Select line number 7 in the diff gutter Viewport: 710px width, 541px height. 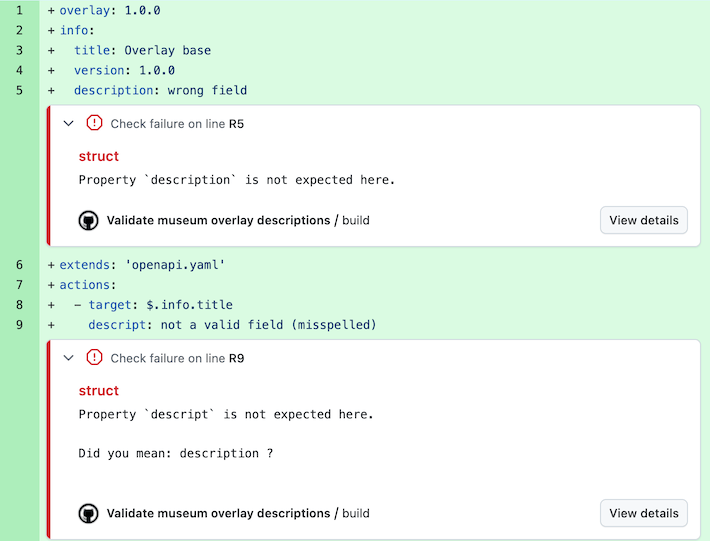[19, 284]
